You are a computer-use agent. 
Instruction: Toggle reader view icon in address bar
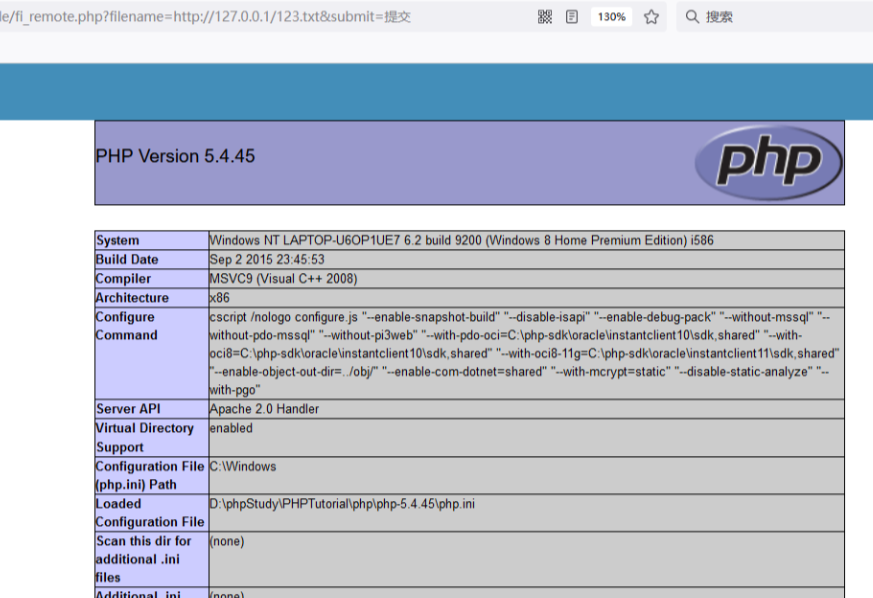(x=572, y=17)
